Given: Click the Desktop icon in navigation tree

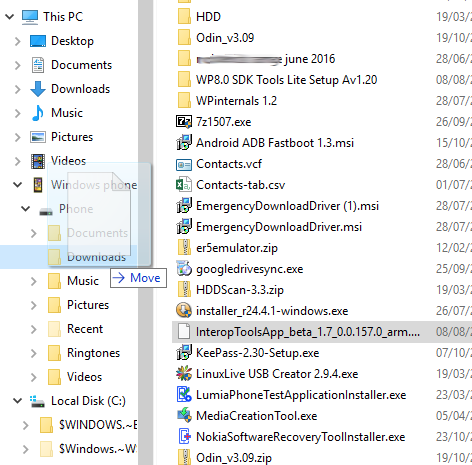Looking at the screenshot, I should pyautogui.click(x=38, y=41).
